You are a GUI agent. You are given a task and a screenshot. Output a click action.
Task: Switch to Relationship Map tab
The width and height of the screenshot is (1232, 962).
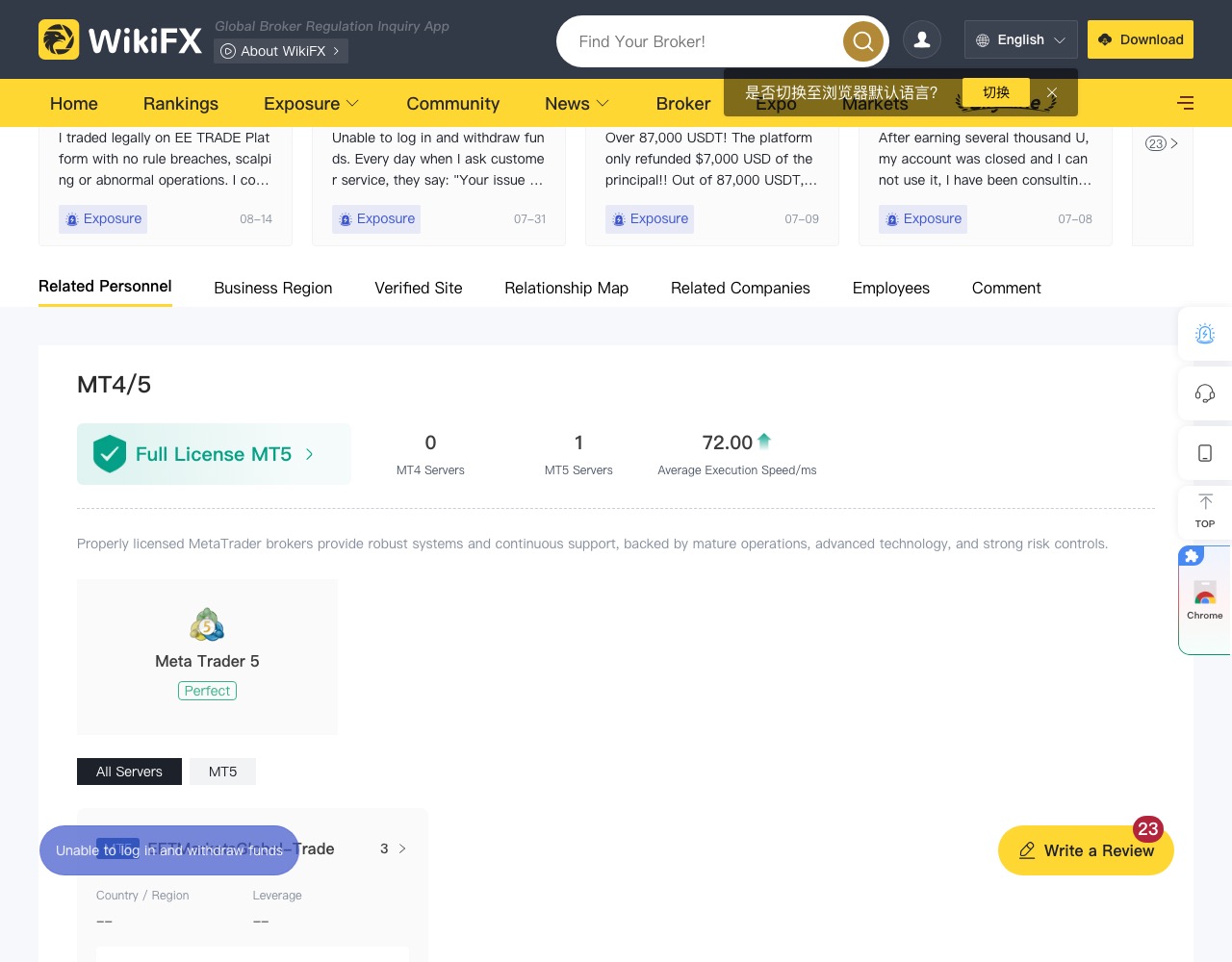tap(567, 288)
